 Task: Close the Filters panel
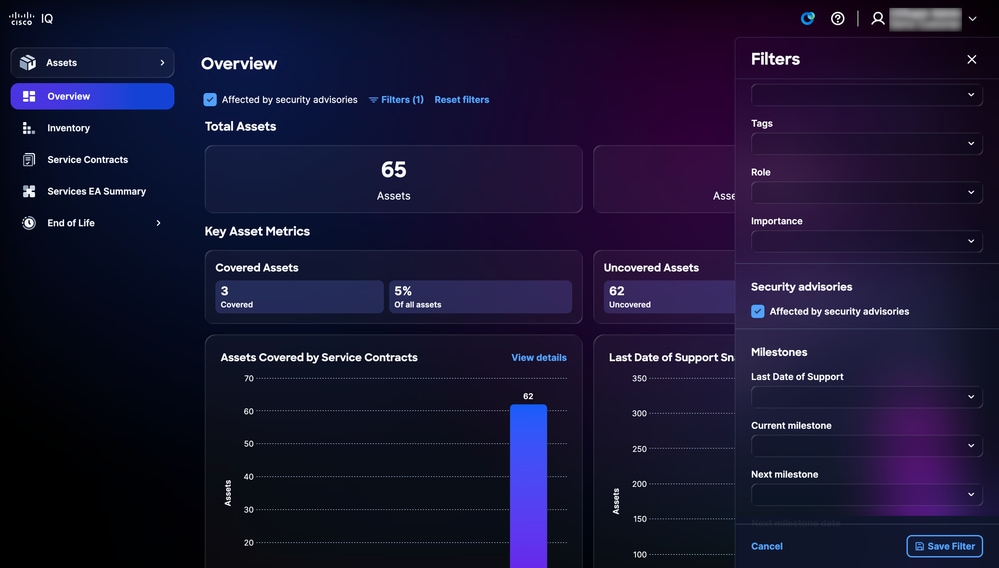pos(972,59)
